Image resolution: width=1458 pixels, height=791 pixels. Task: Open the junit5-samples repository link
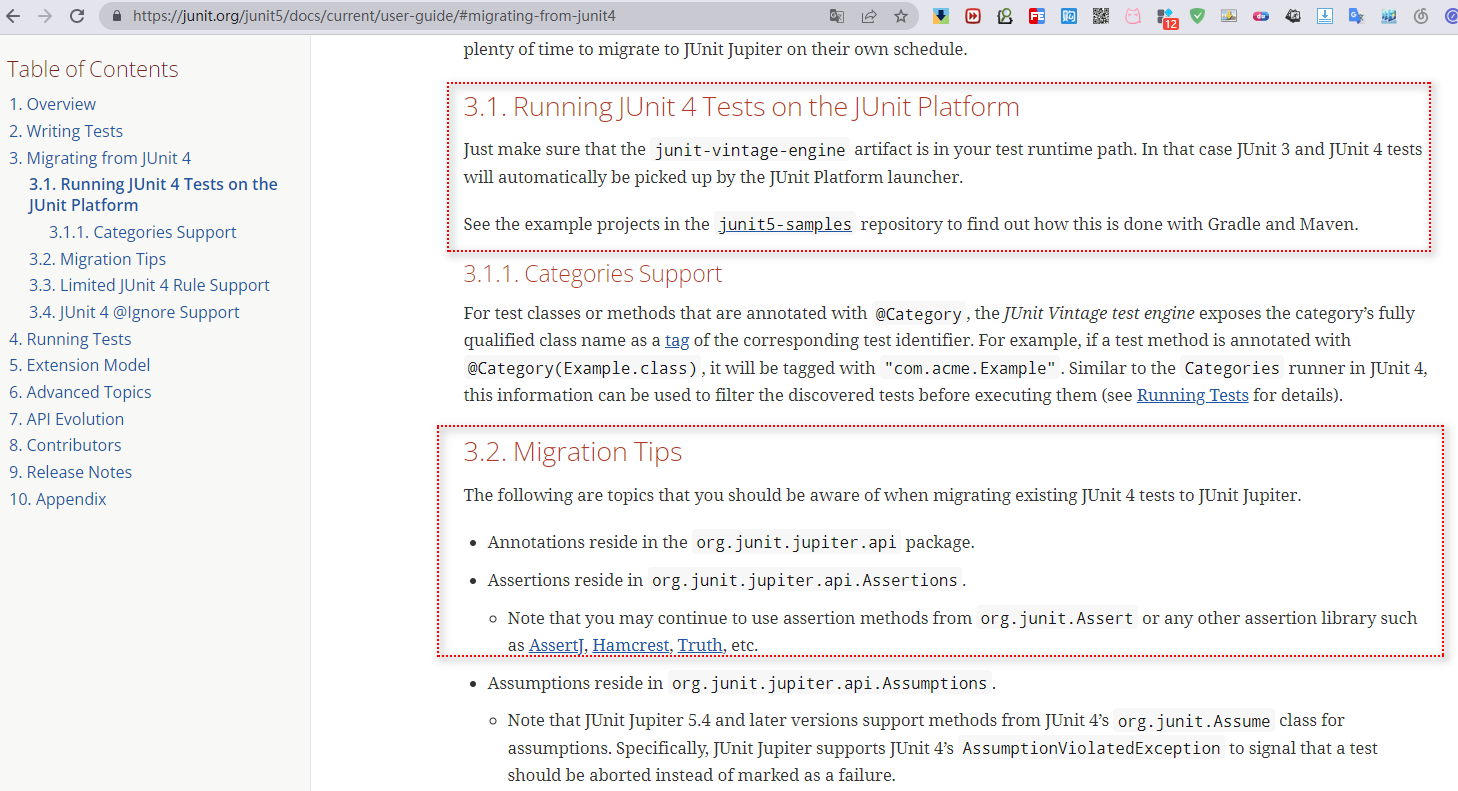point(785,224)
